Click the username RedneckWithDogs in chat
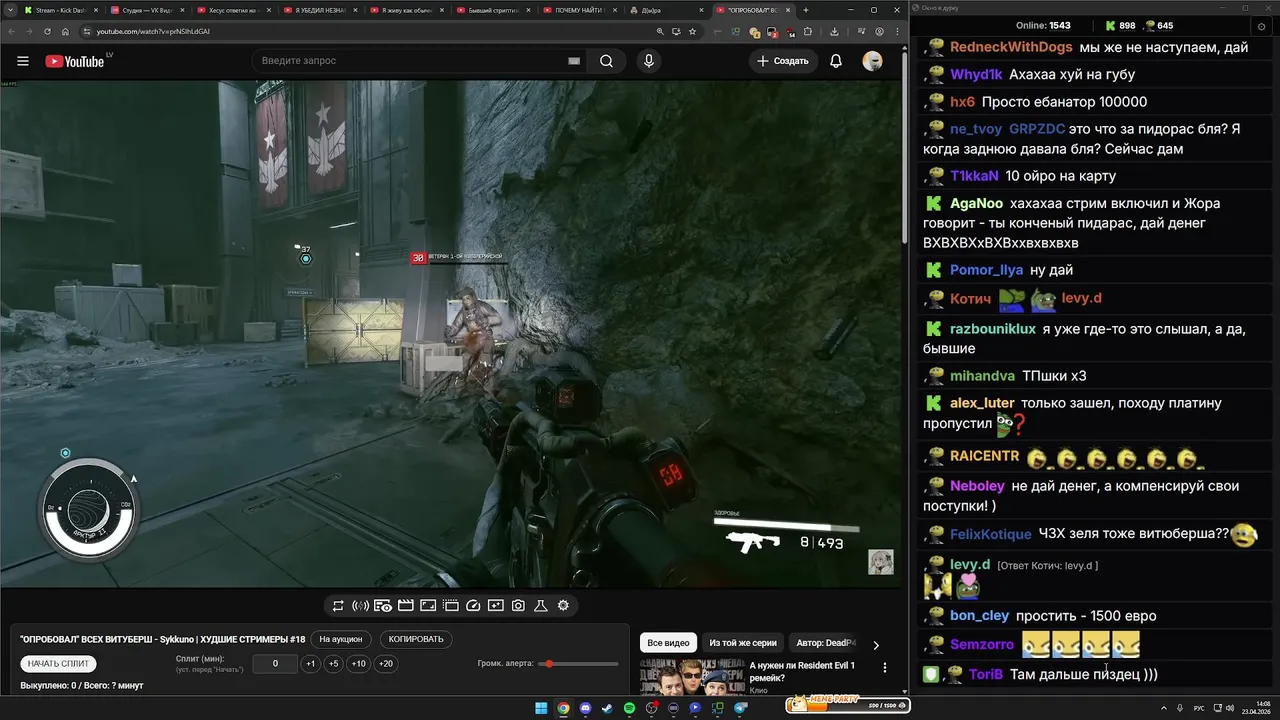 coord(1011,47)
